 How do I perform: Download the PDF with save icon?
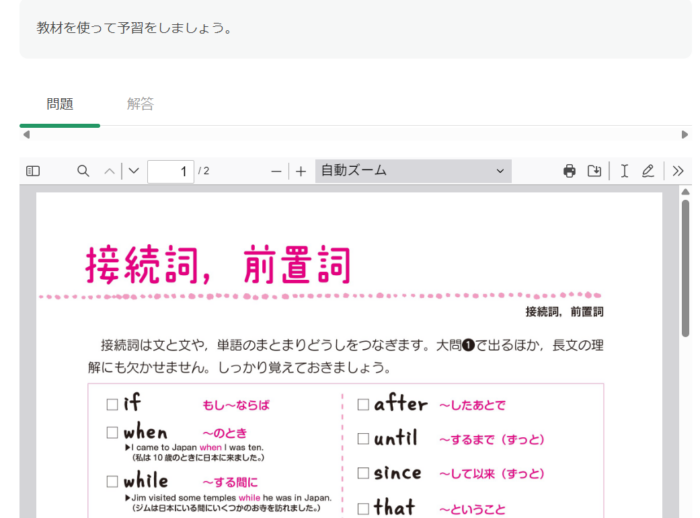594,171
